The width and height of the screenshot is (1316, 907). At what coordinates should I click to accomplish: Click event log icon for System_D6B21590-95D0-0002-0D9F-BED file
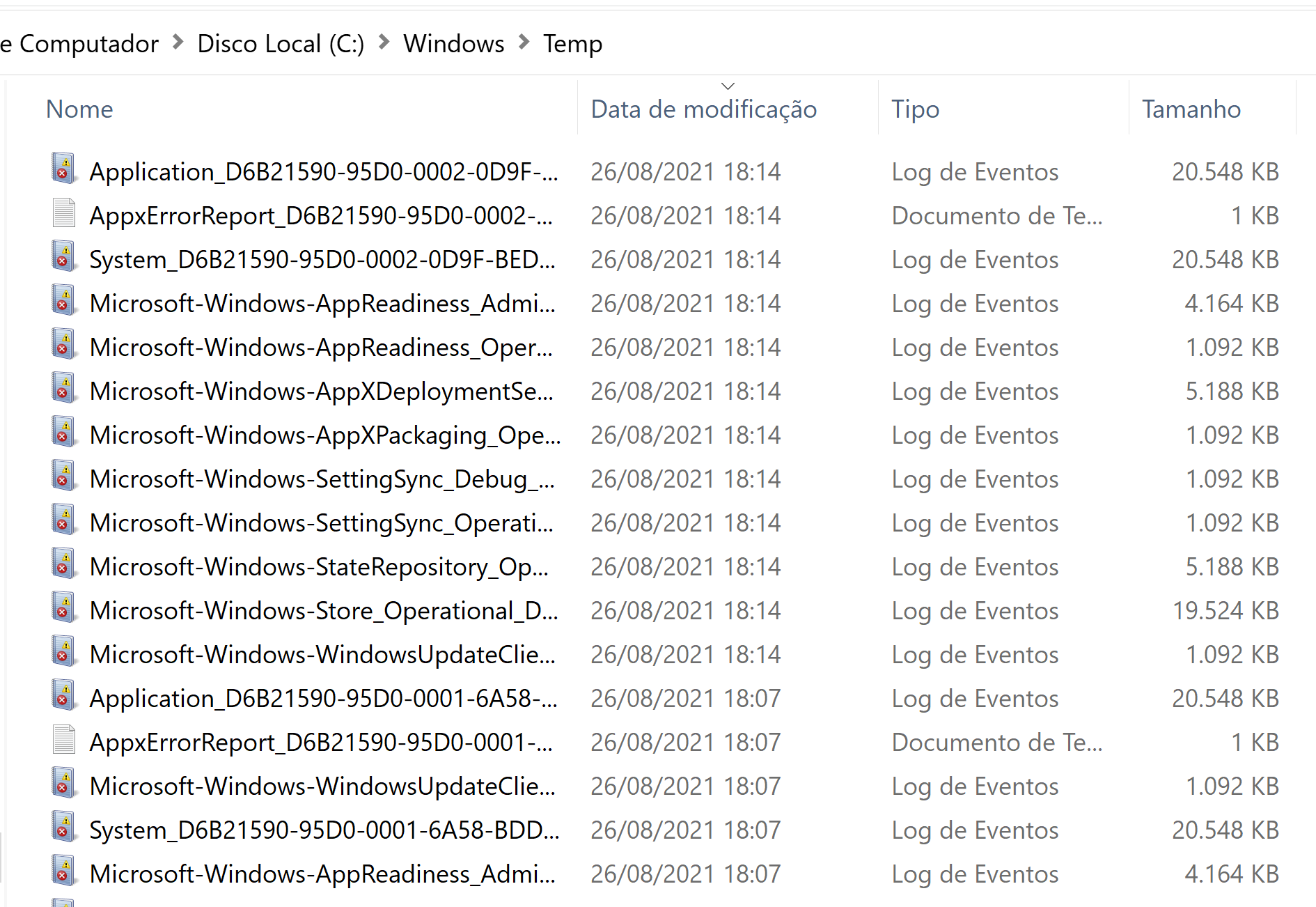tap(64, 256)
